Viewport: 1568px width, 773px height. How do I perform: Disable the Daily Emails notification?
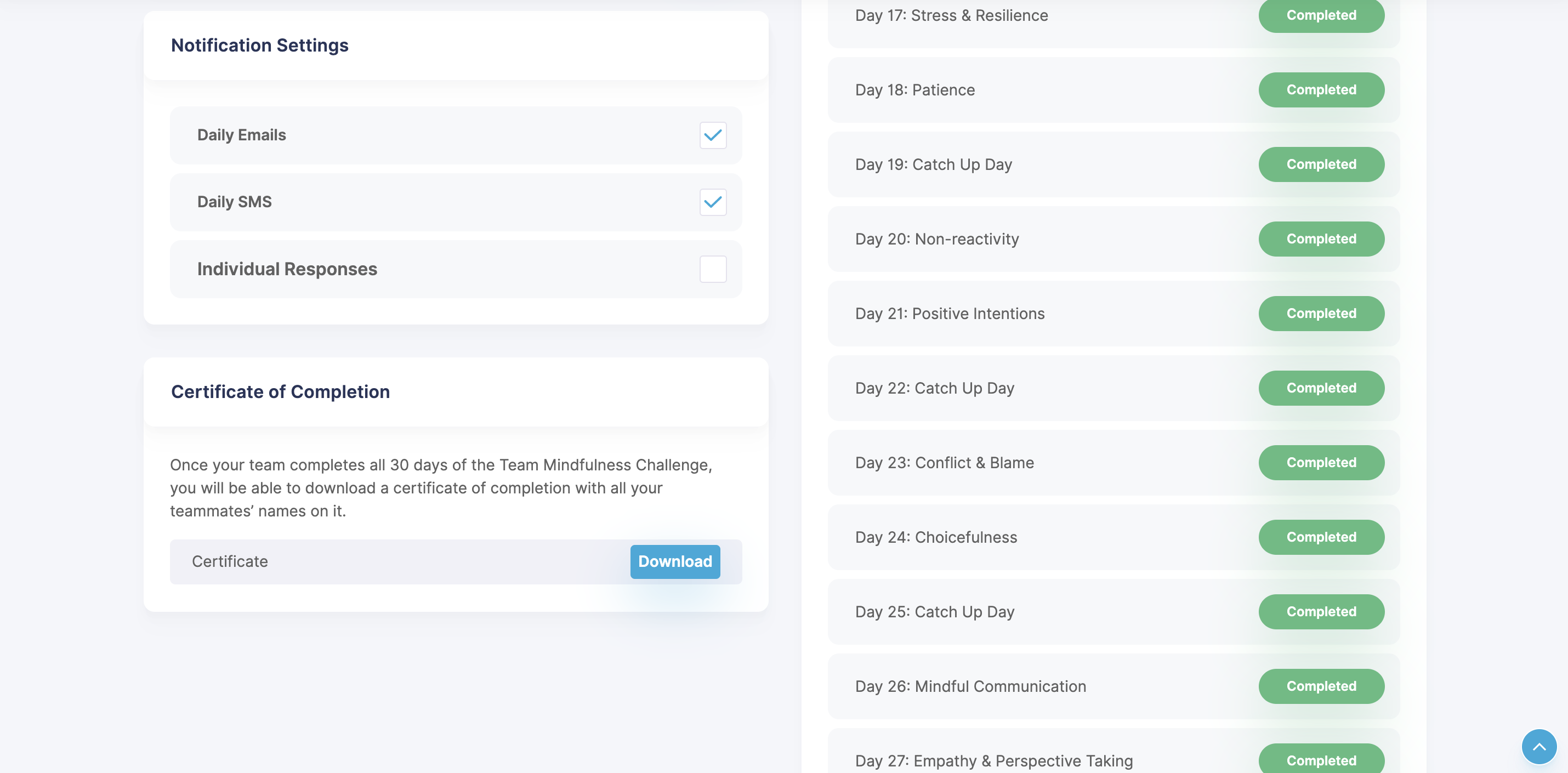click(x=713, y=135)
